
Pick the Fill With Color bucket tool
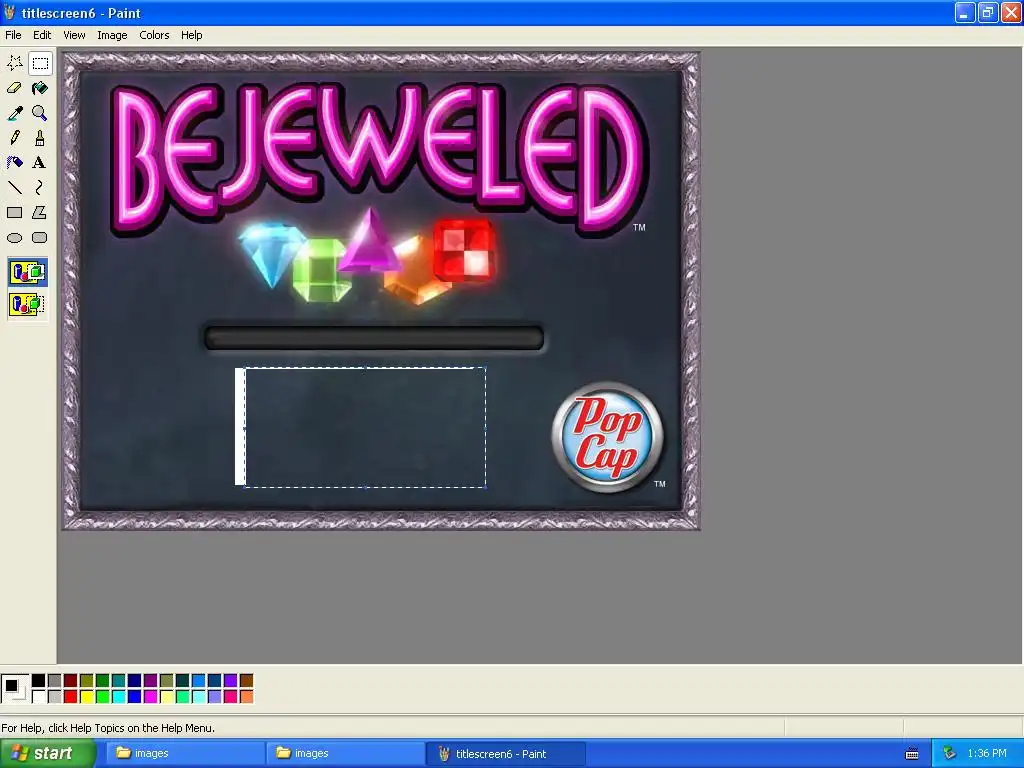coord(40,88)
